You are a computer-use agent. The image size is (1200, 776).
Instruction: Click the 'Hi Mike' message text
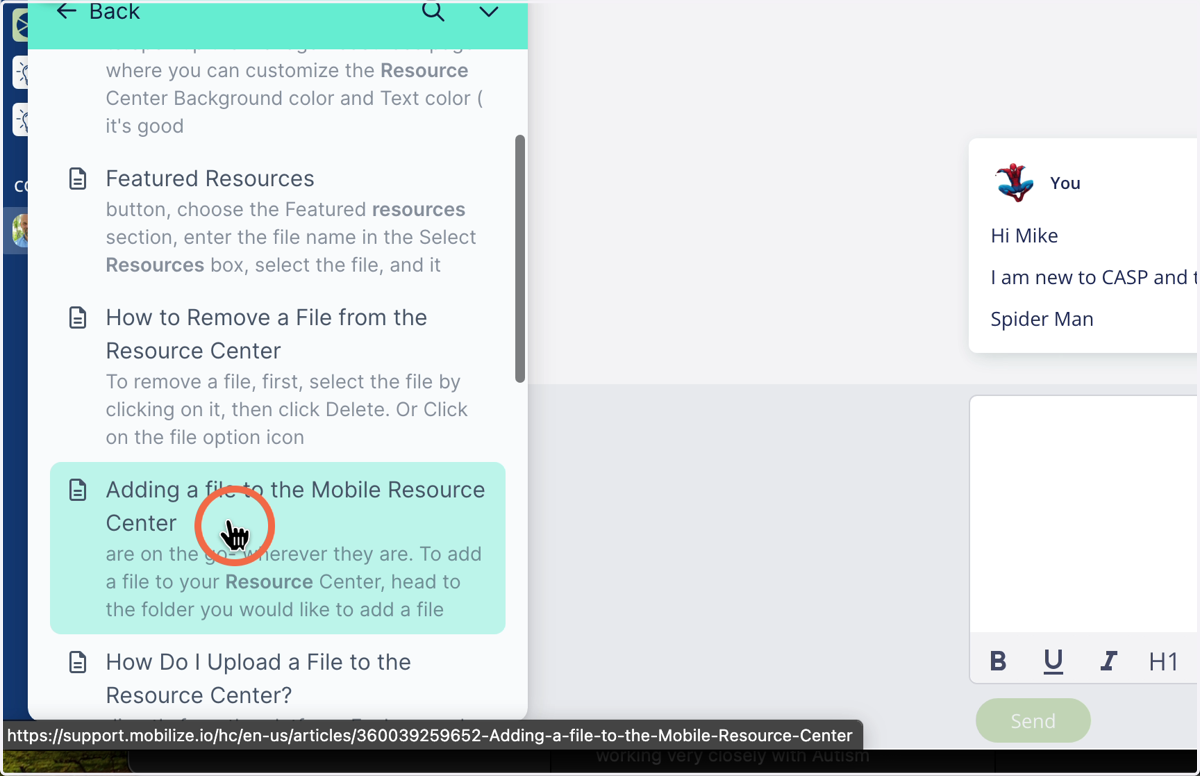[x=1024, y=236]
